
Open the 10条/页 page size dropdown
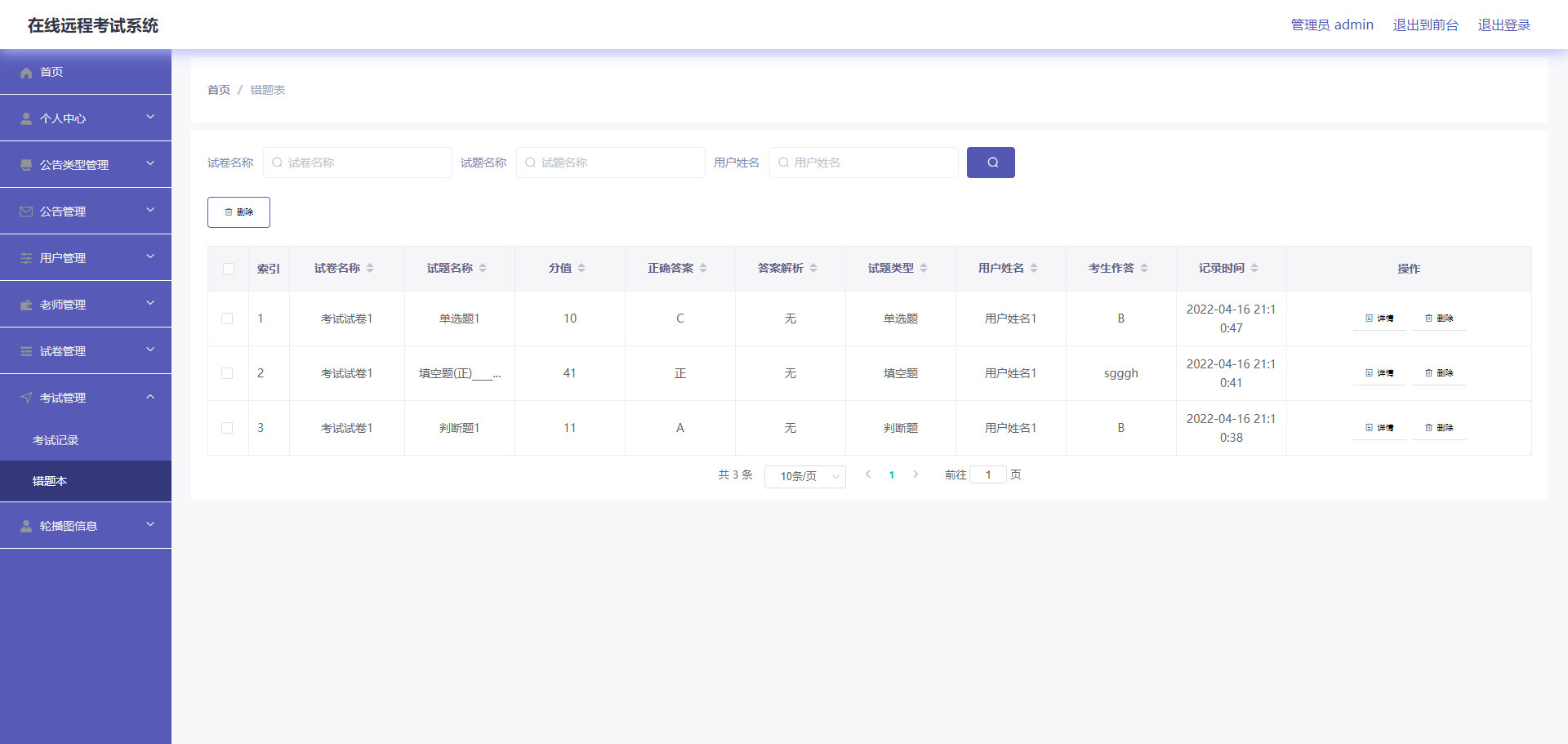click(804, 476)
